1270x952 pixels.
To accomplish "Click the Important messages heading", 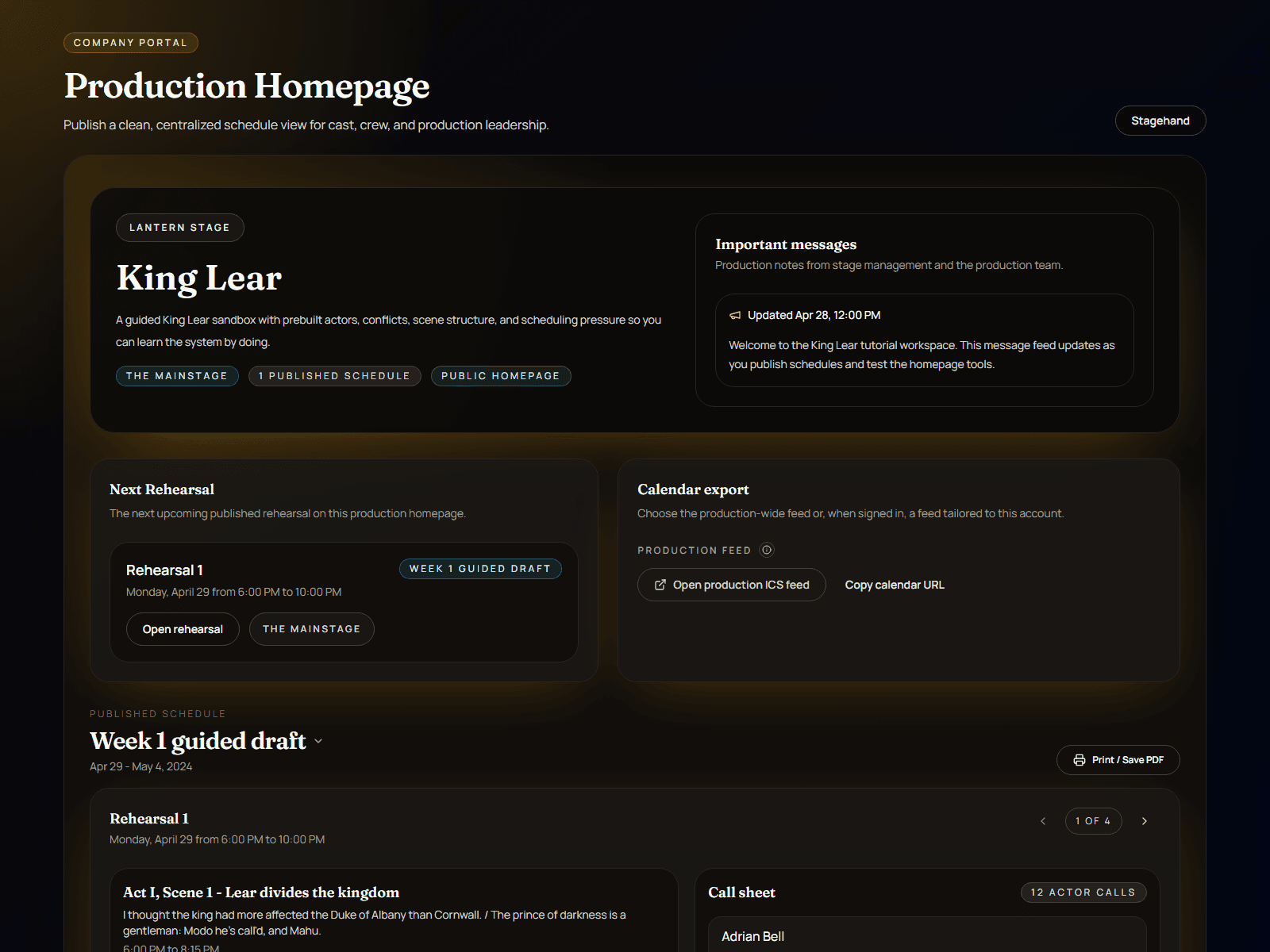I will 786,244.
